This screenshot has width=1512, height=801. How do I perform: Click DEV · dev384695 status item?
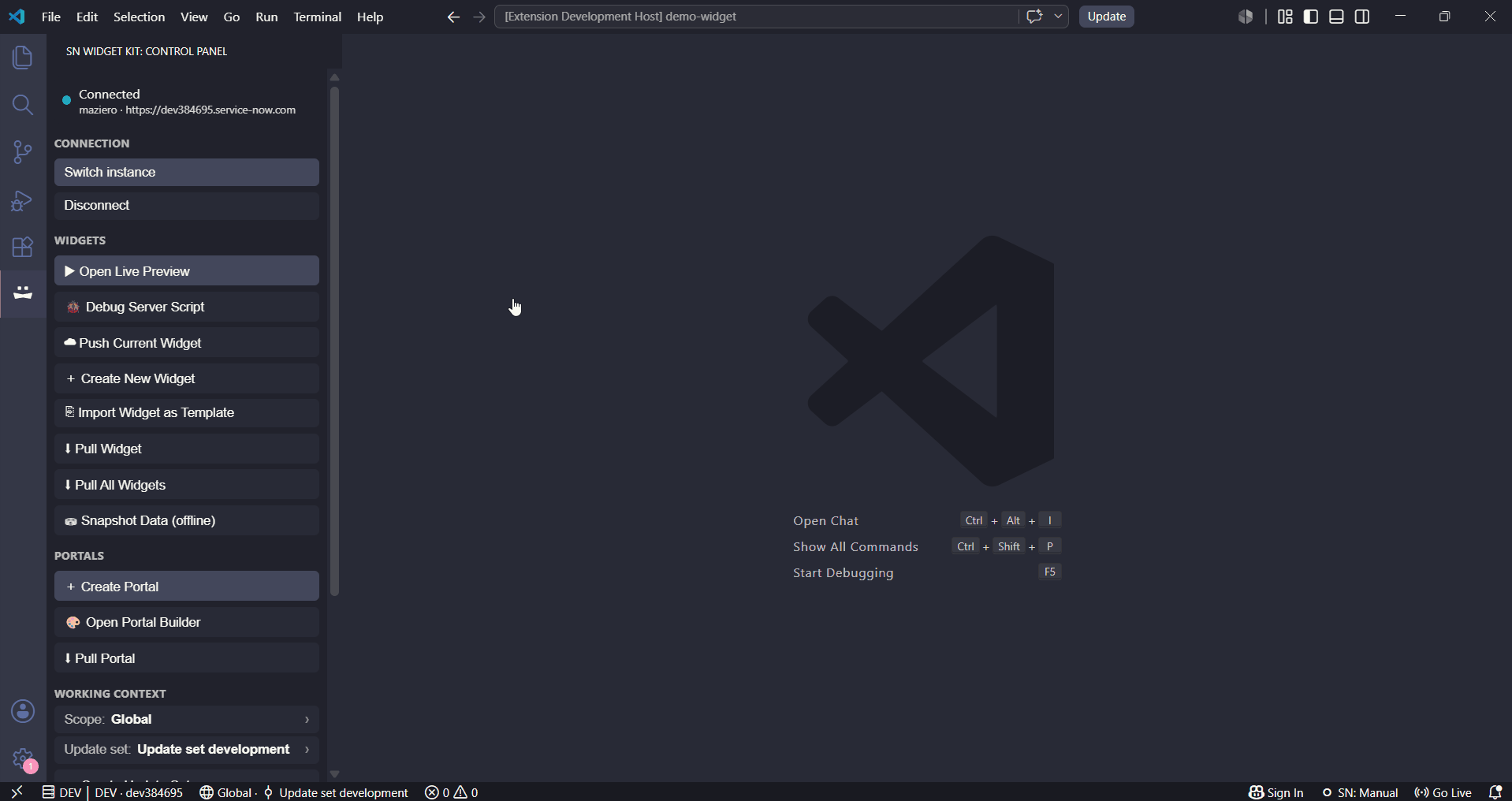[x=139, y=792]
